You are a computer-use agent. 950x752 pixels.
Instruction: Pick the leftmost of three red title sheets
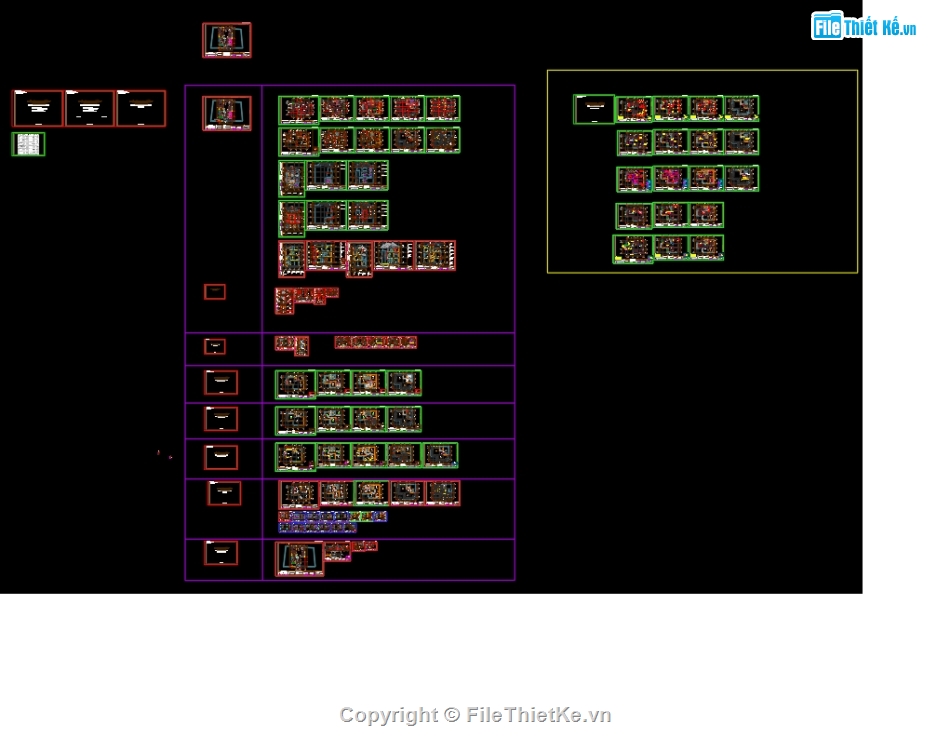click(x=38, y=108)
